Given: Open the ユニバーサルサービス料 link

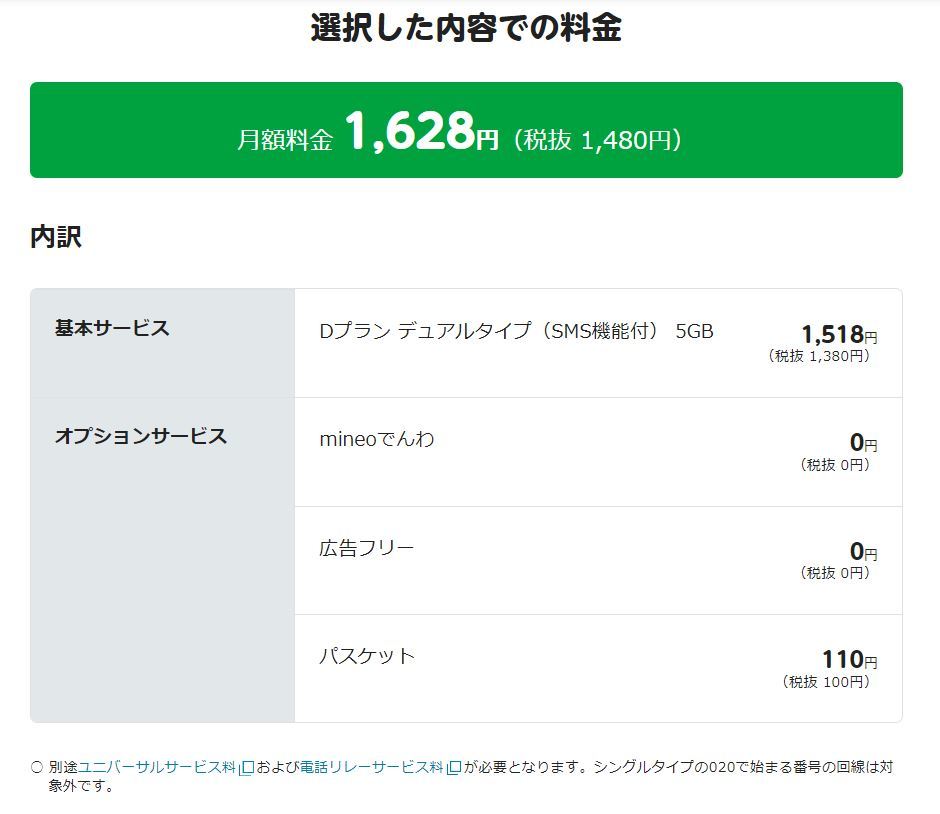Looking at the screenshot, I should point(156,767).
